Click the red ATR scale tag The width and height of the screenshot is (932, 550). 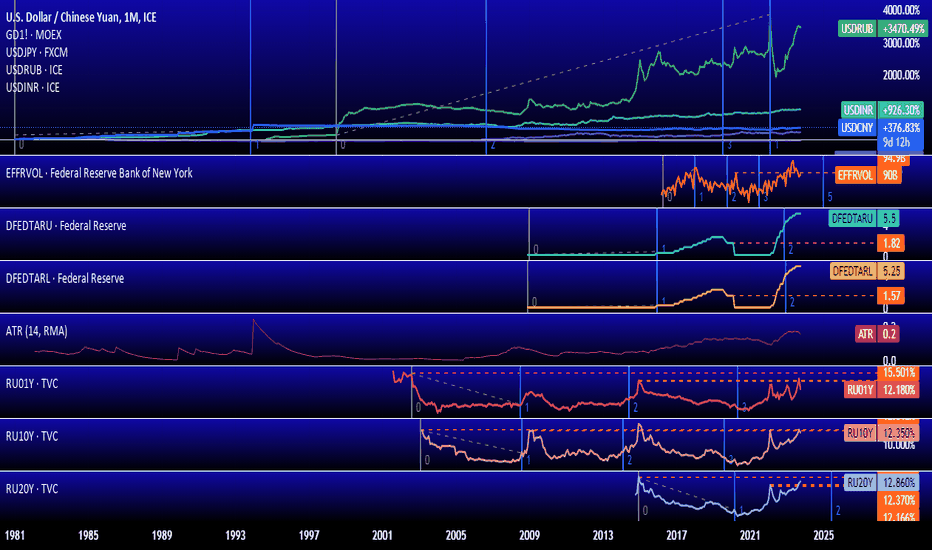click(x=865, y=334)
